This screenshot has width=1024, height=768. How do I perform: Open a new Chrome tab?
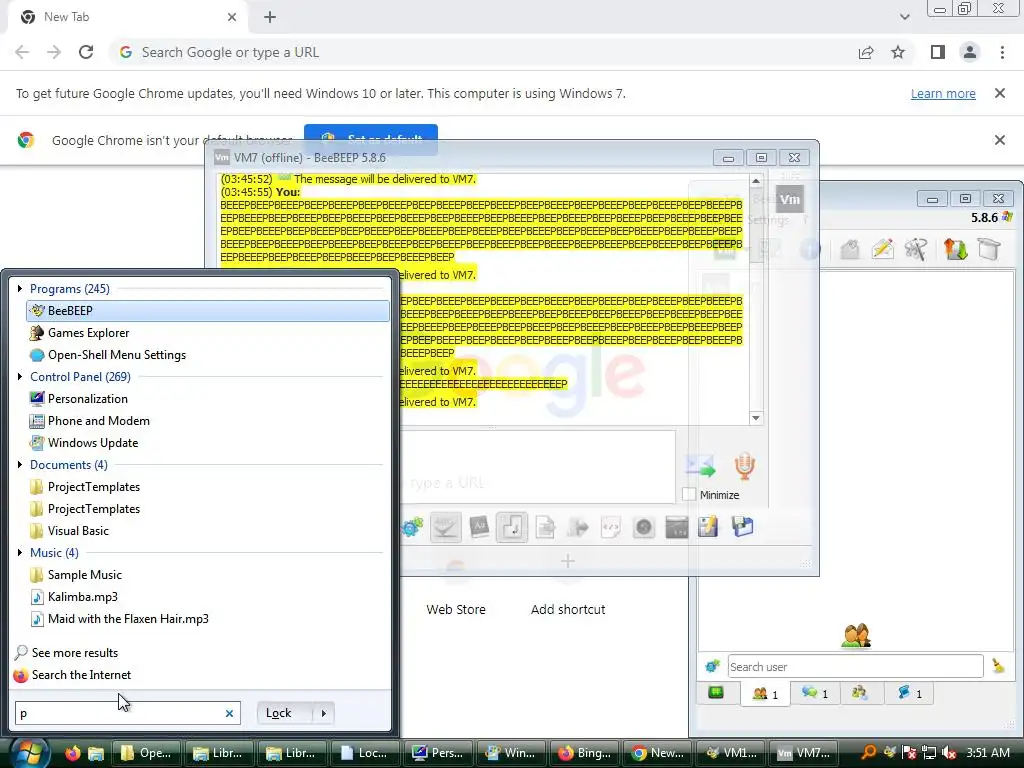270,18
